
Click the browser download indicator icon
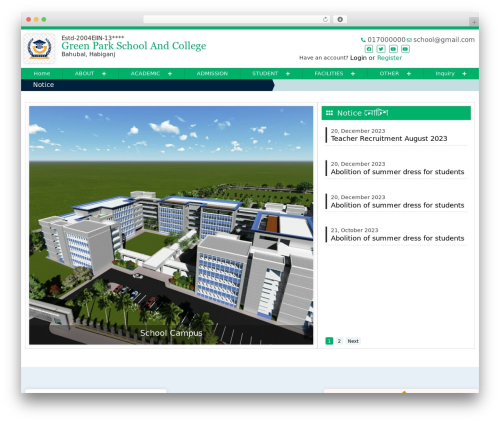340,19
